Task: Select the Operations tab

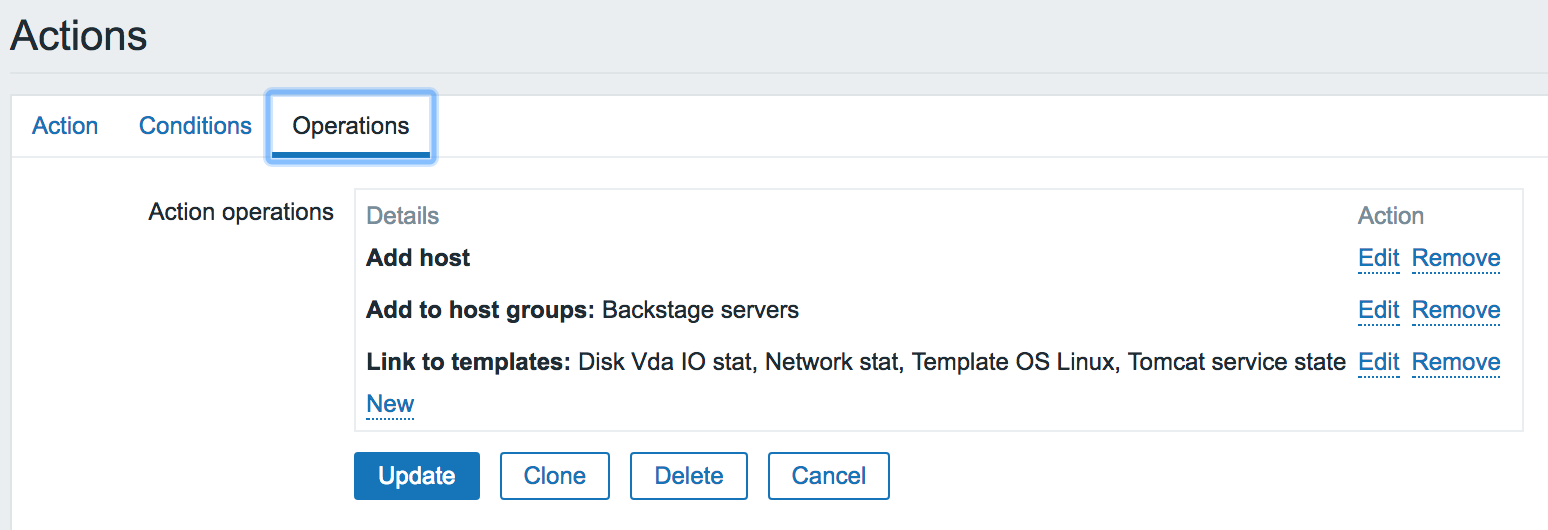Action: click(351, 126)
